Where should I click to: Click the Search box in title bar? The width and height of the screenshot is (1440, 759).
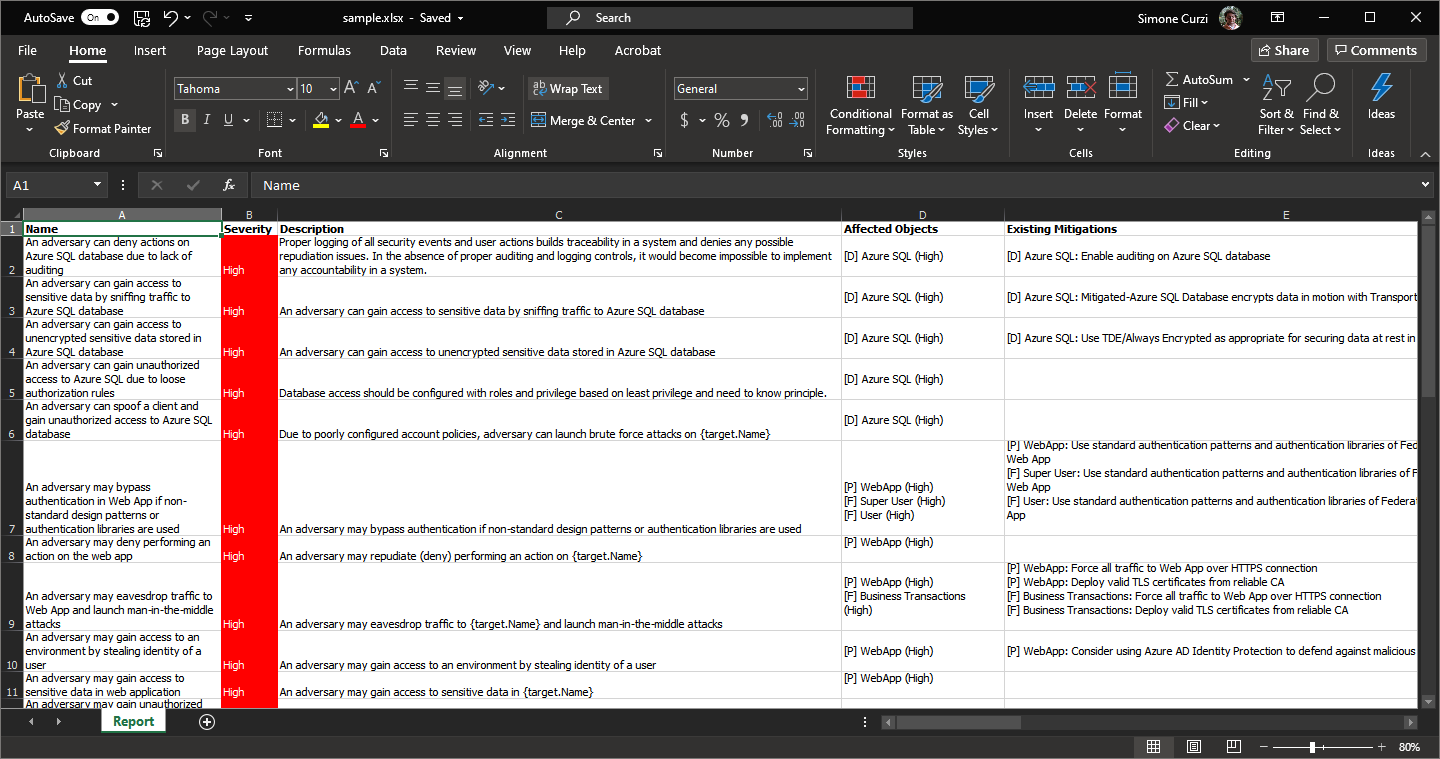point(730,18)
